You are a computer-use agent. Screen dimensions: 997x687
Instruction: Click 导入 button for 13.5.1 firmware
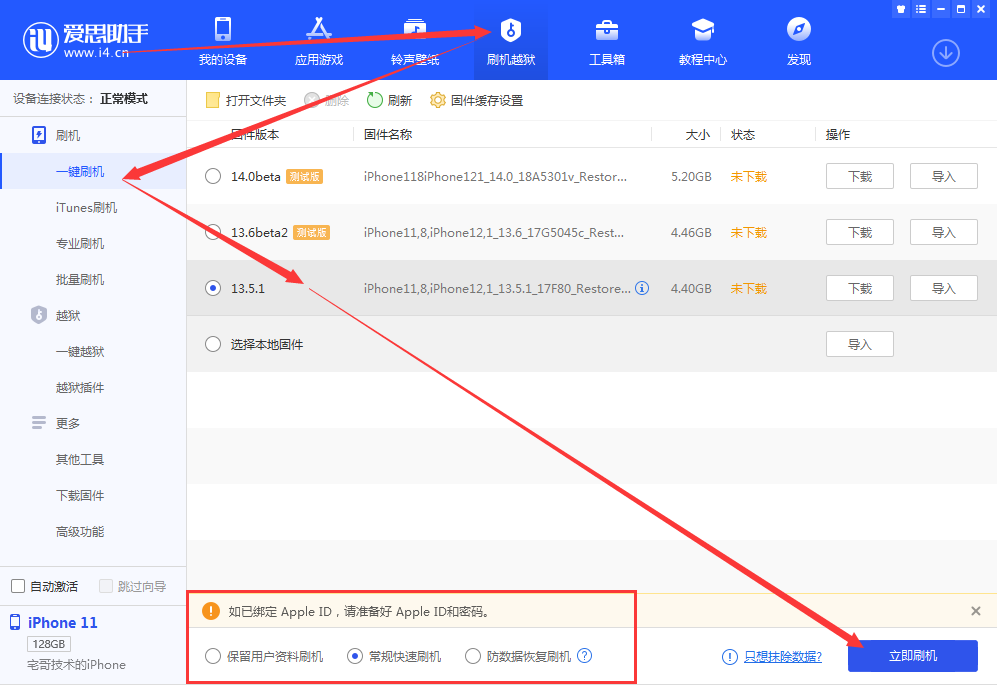(x=944, y=288)
